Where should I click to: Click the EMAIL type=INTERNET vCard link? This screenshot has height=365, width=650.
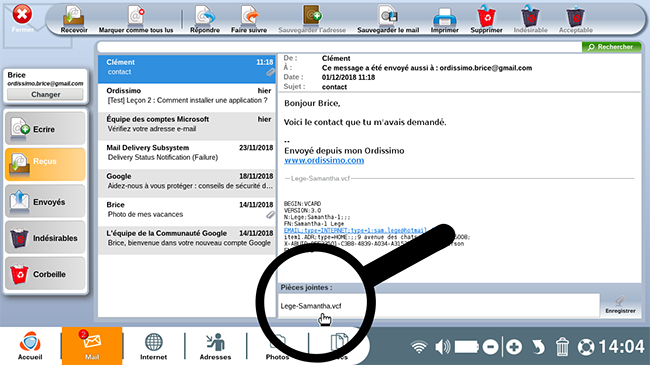pos(355,230)
